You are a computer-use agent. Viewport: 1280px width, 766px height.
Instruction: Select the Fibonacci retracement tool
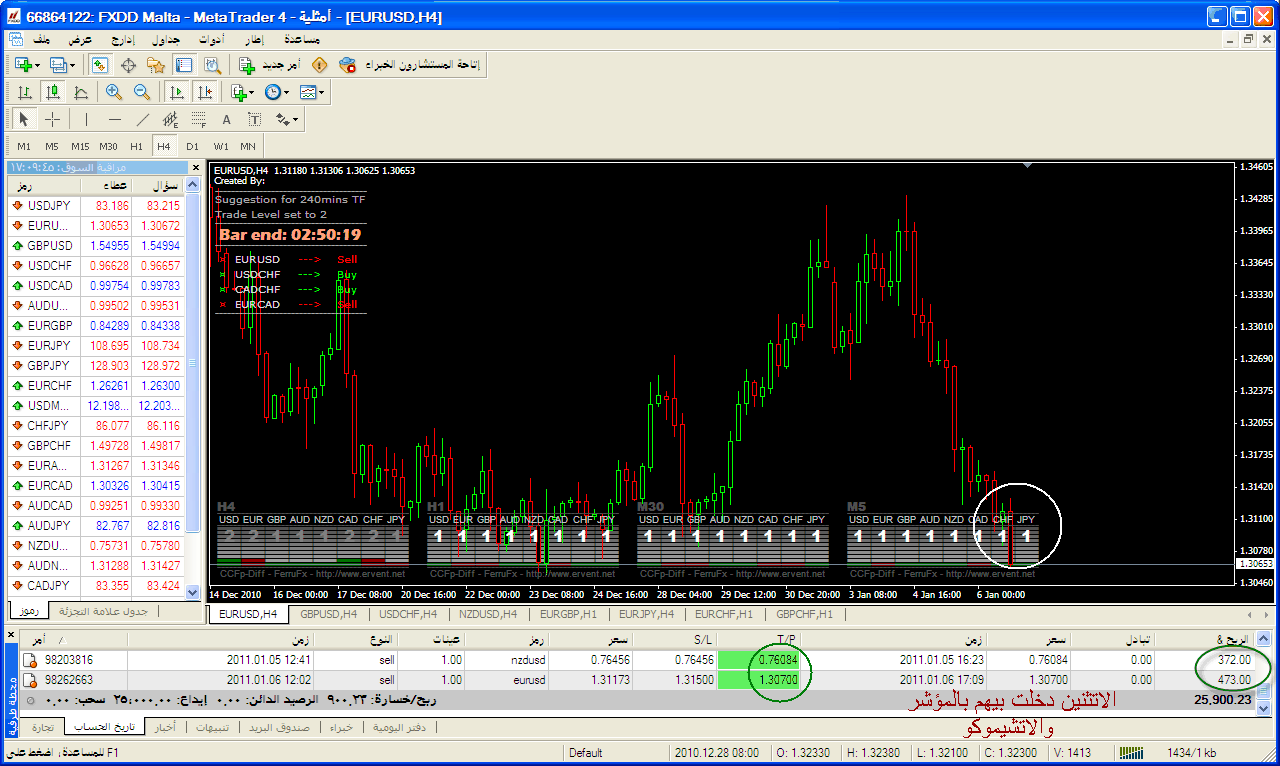pos(199,119)
